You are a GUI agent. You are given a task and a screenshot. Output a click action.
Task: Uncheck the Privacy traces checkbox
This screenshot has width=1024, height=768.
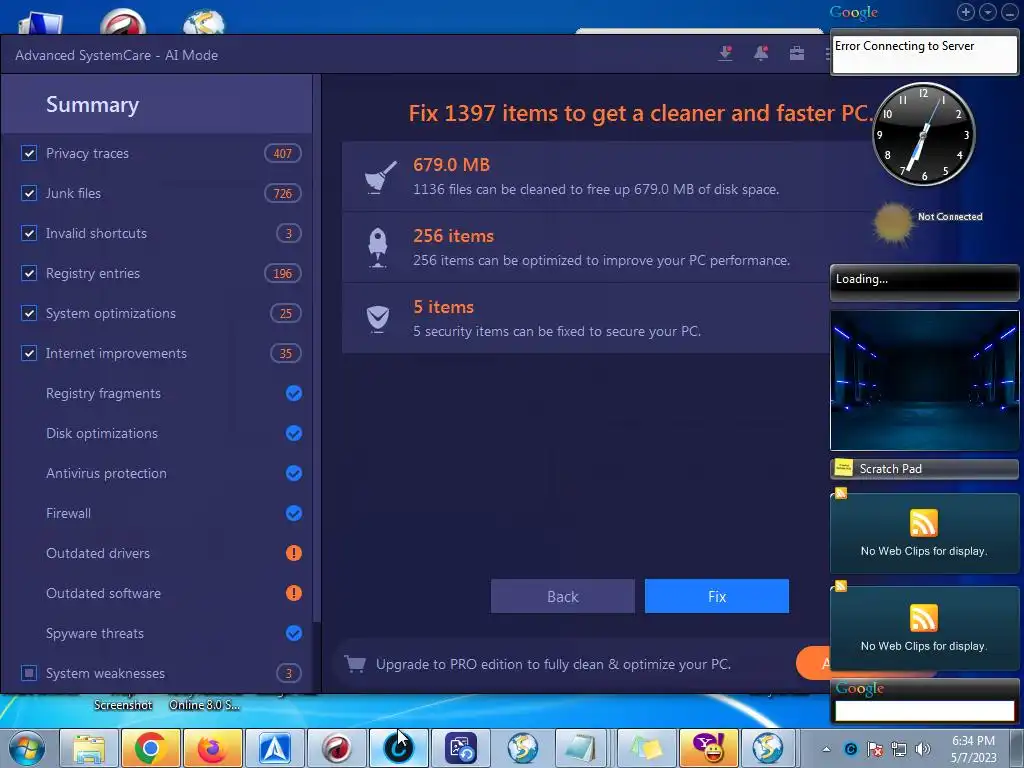[x=29, y=153]
